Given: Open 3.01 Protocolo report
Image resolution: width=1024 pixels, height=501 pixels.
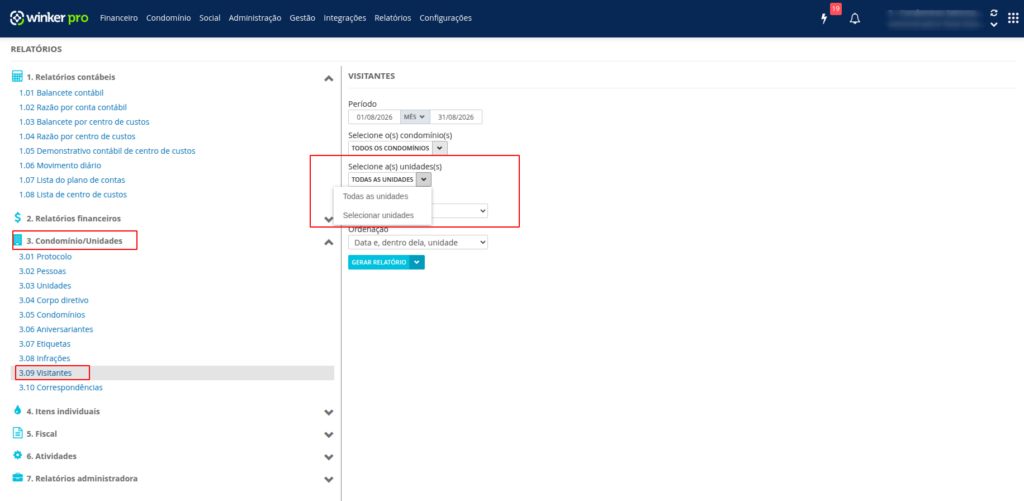Looking at the screenshot, I should [46, 257].
